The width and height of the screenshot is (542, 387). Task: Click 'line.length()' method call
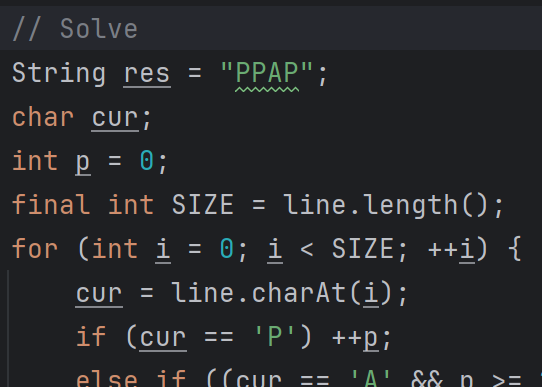pyautogui.click(x=386, y=205)
